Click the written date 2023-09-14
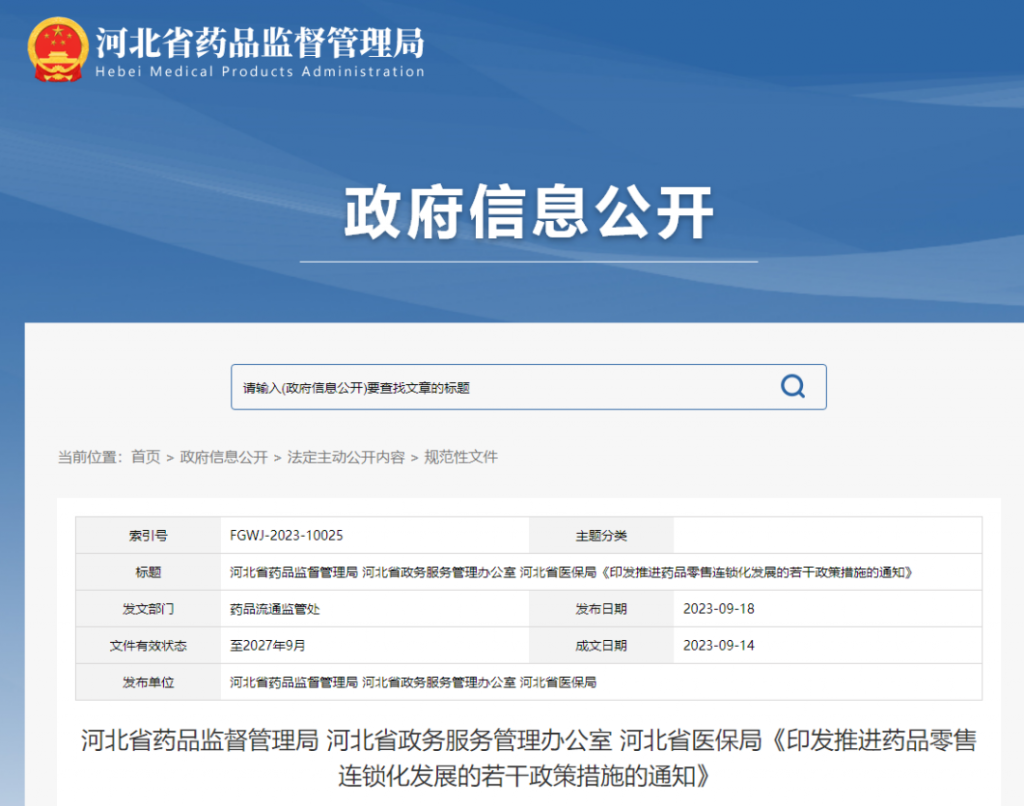This screenshot has width=1024, height=806. (x=719, y=645)
